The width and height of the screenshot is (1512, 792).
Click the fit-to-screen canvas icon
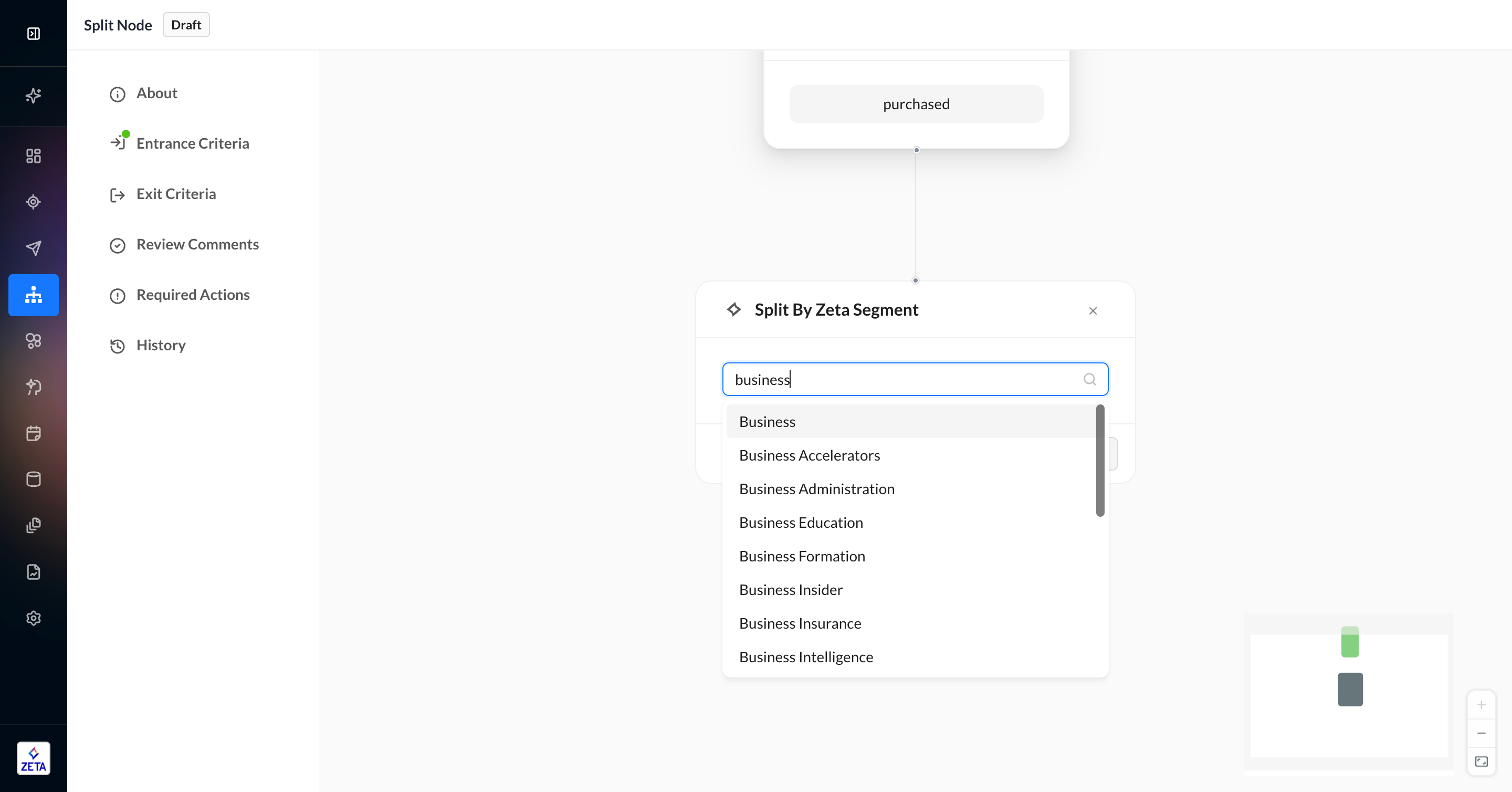[1482, 762]
